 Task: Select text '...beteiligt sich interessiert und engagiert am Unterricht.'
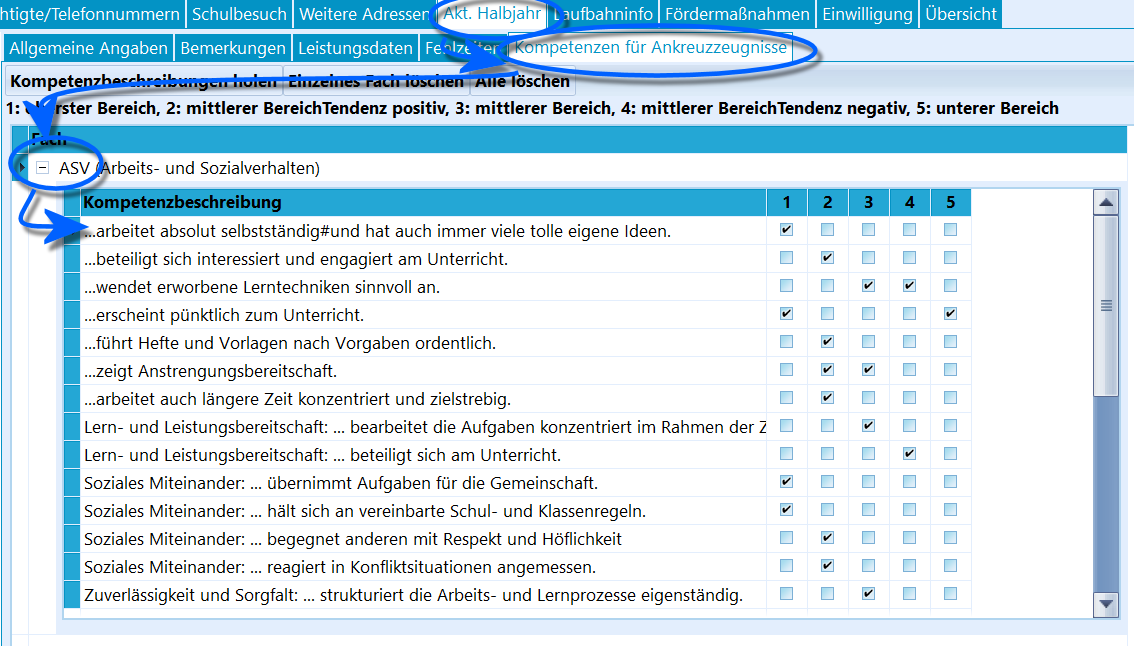[x=296, y=259]
